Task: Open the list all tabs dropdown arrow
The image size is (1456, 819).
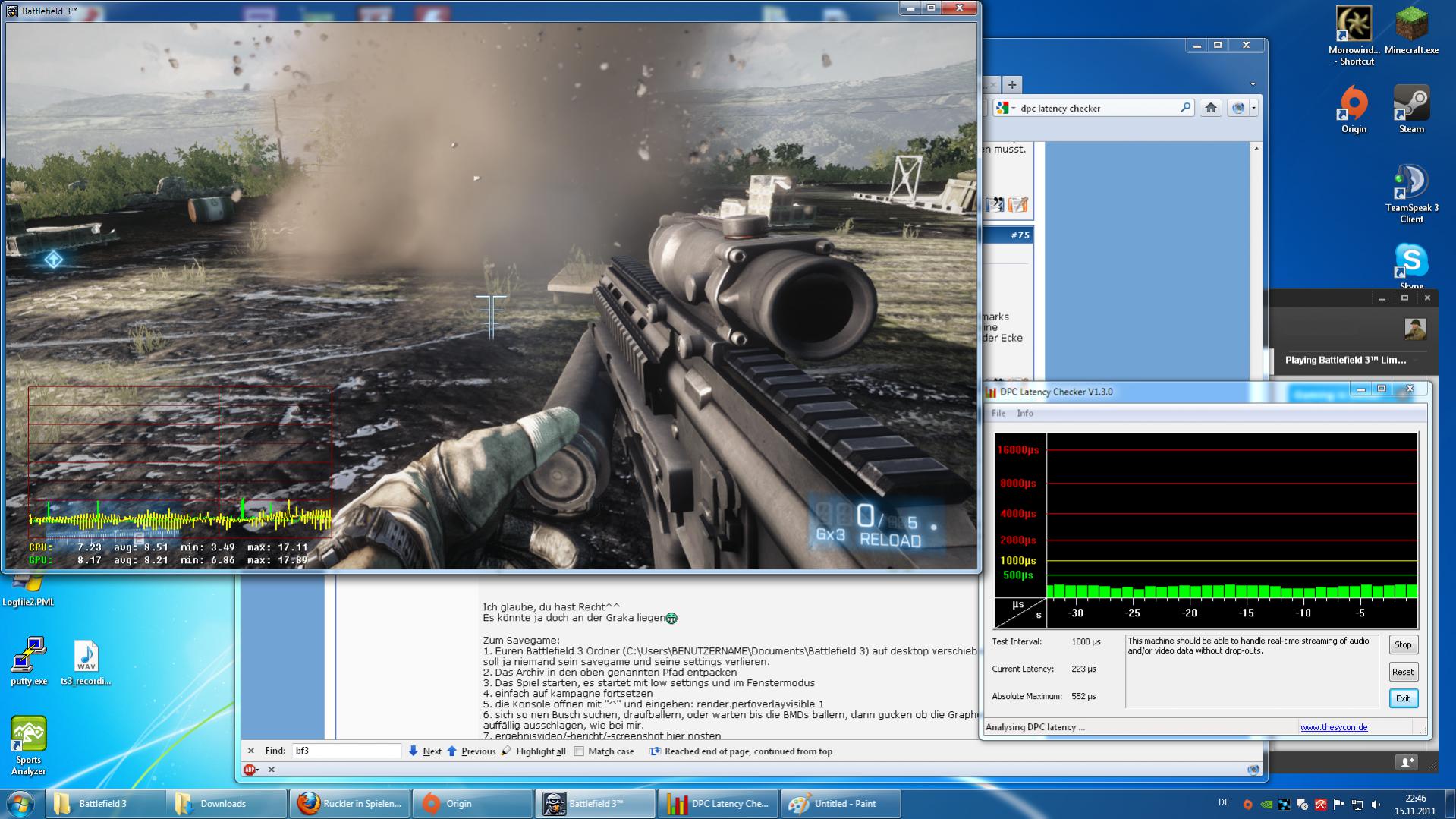Action: click(1253, 84)
